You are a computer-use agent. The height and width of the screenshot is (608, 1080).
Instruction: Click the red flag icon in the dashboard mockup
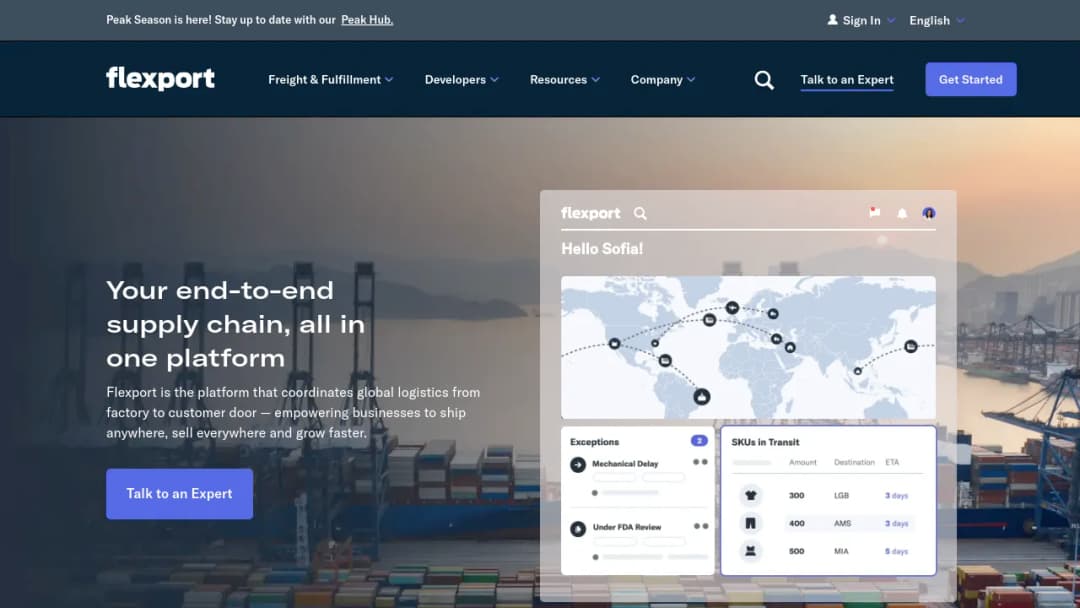875,212
